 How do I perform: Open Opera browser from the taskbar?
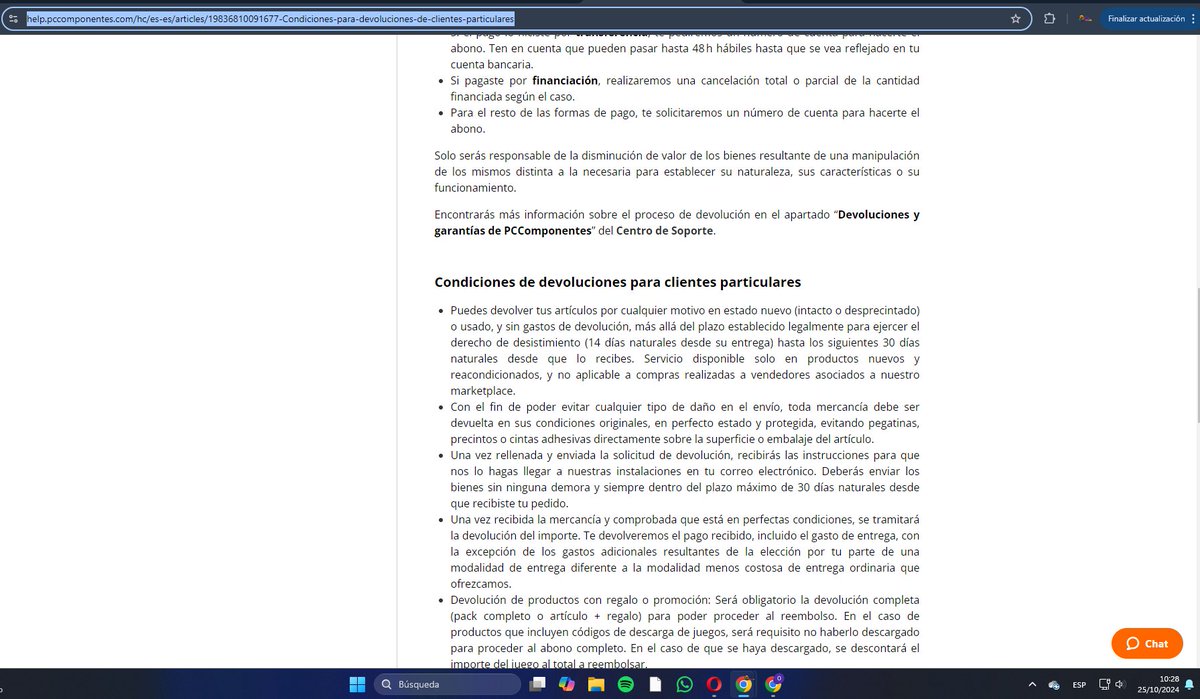[714, 684]
